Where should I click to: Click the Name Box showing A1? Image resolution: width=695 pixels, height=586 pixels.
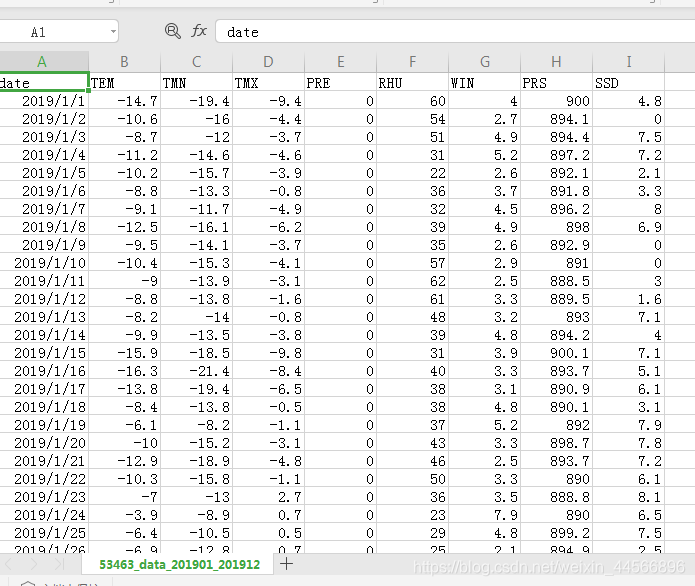[58, 31]
